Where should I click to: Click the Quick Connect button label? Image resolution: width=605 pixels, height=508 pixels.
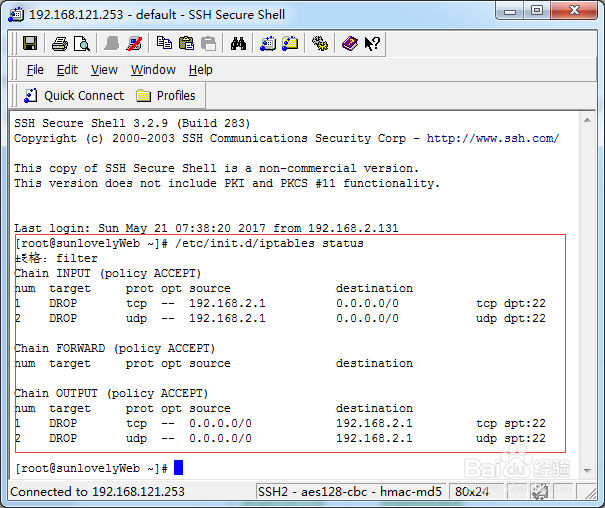(84, 96)
